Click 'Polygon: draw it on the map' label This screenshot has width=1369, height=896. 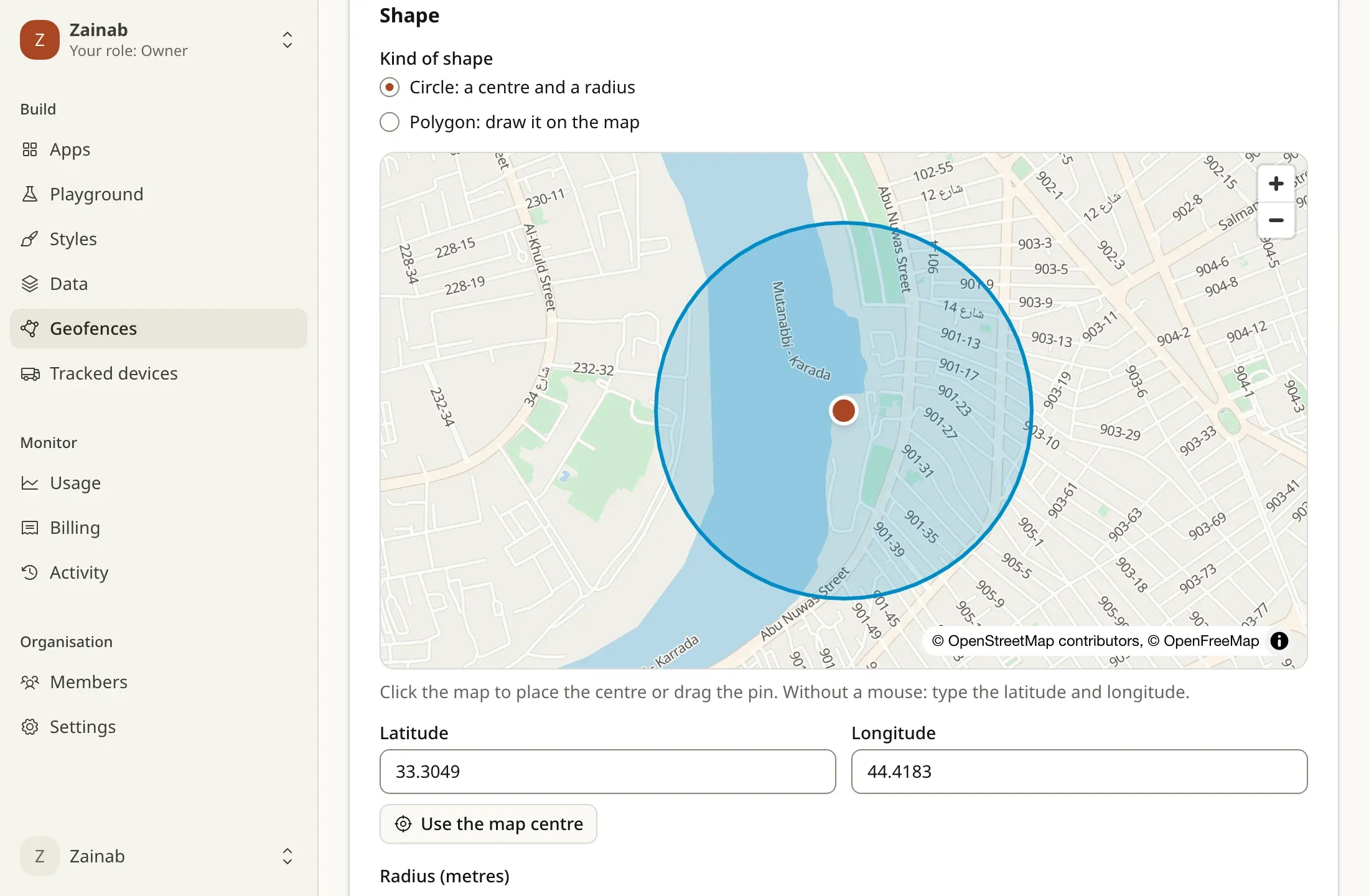click(525, 122)
